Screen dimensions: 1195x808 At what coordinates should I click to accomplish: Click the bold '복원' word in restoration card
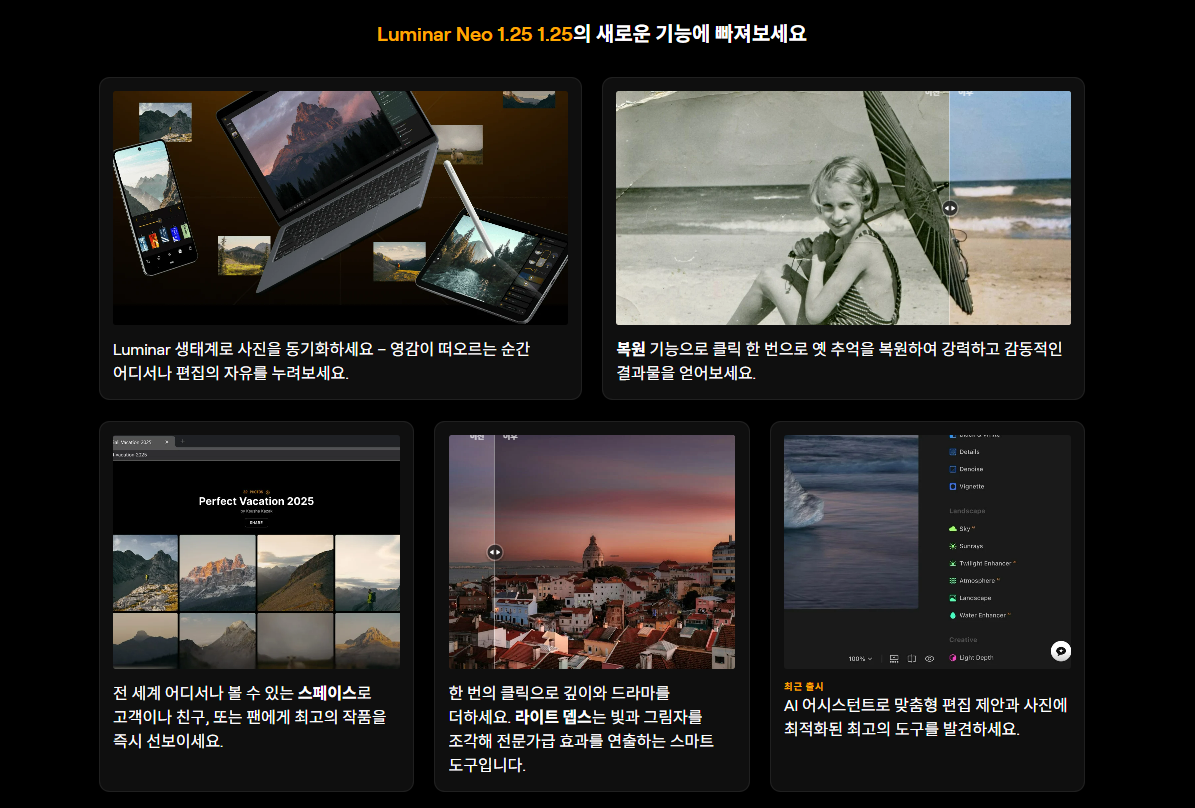pos(631,349)
